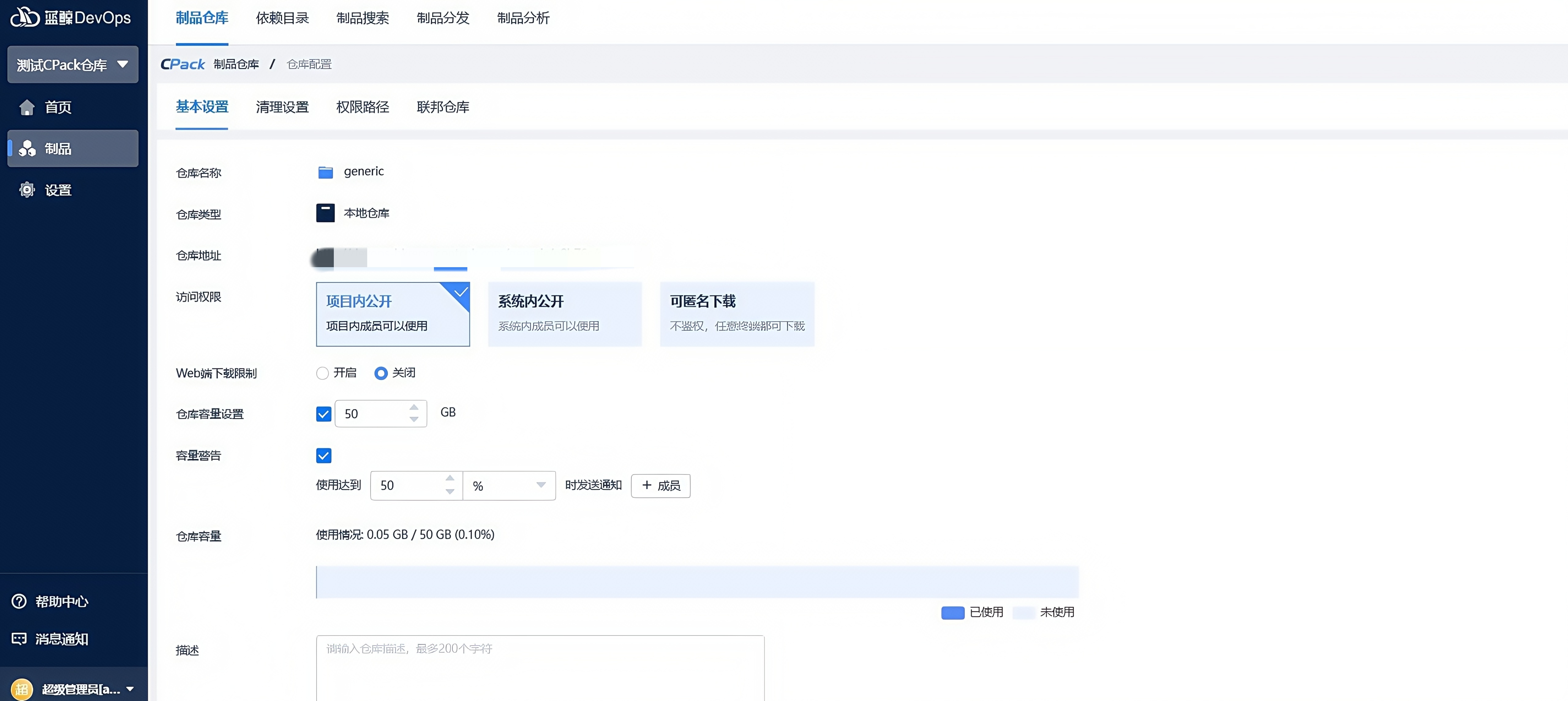The height and width of the screenshot is (701, 1568).
Task: Uncheck the 容量警告 checkbox
Action: (x=324, y=456)
